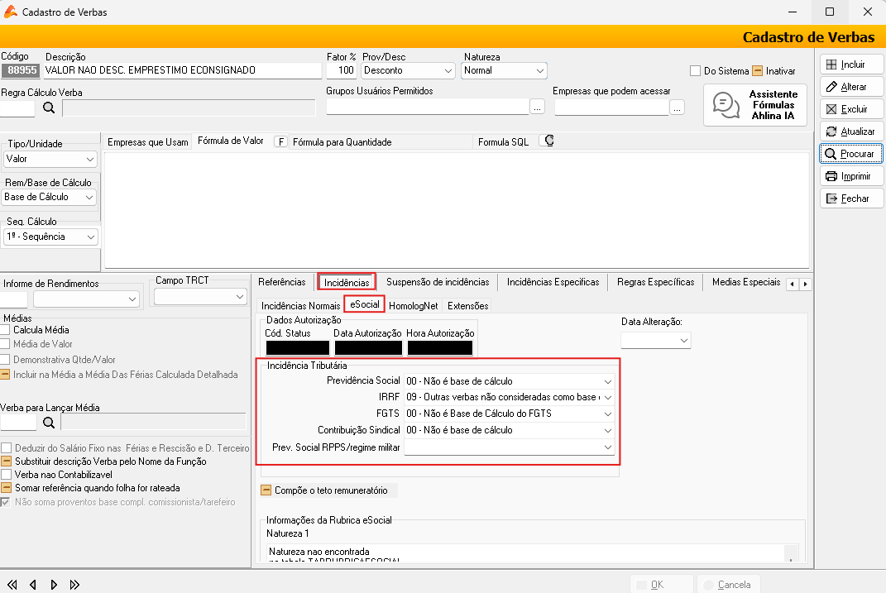Open Natureza dropdown showing Normal
Viewport: 886px width, 593px height.
point(504,71)
